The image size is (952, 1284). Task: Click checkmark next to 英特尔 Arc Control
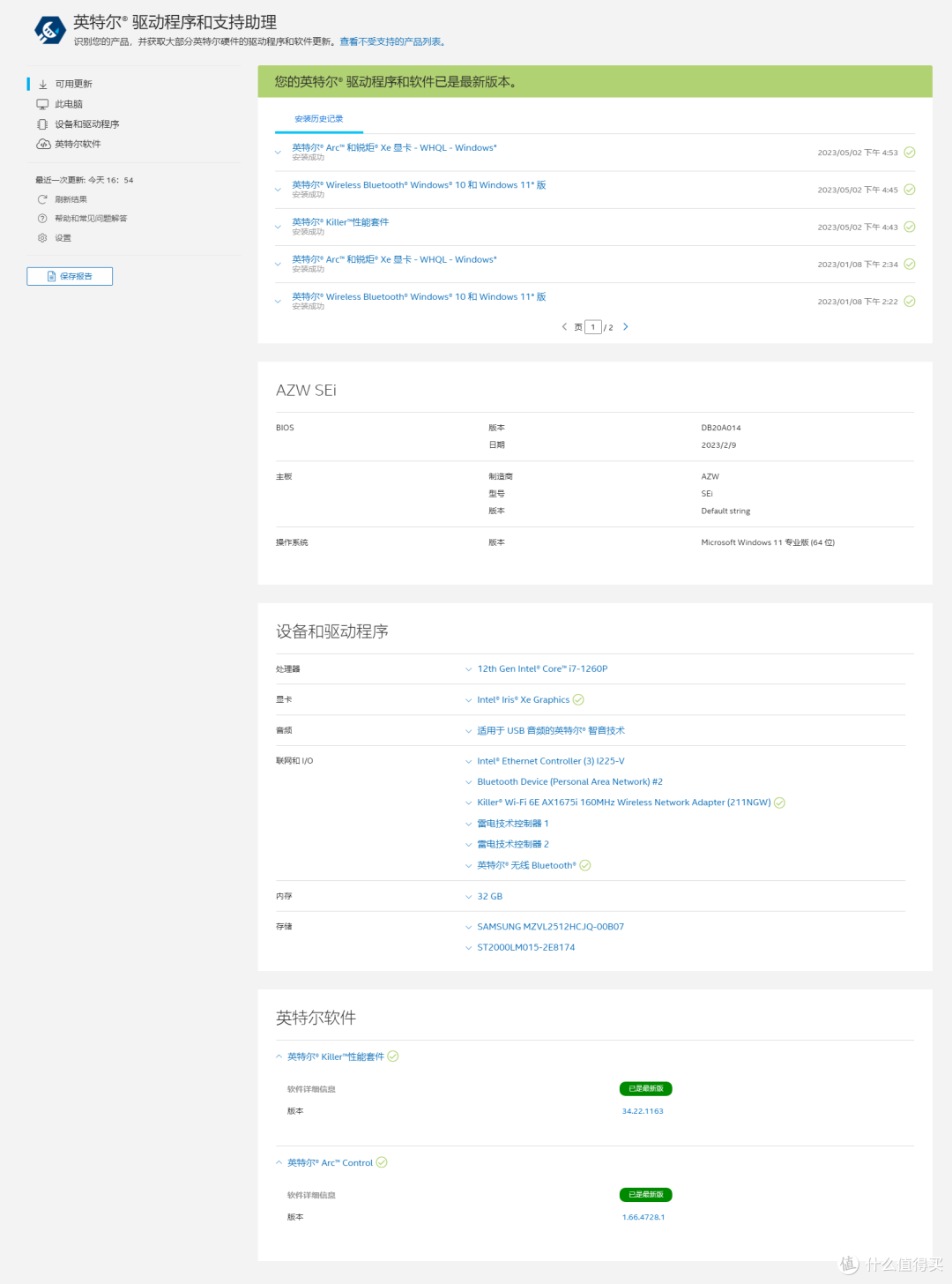(x=382, y=1162)
